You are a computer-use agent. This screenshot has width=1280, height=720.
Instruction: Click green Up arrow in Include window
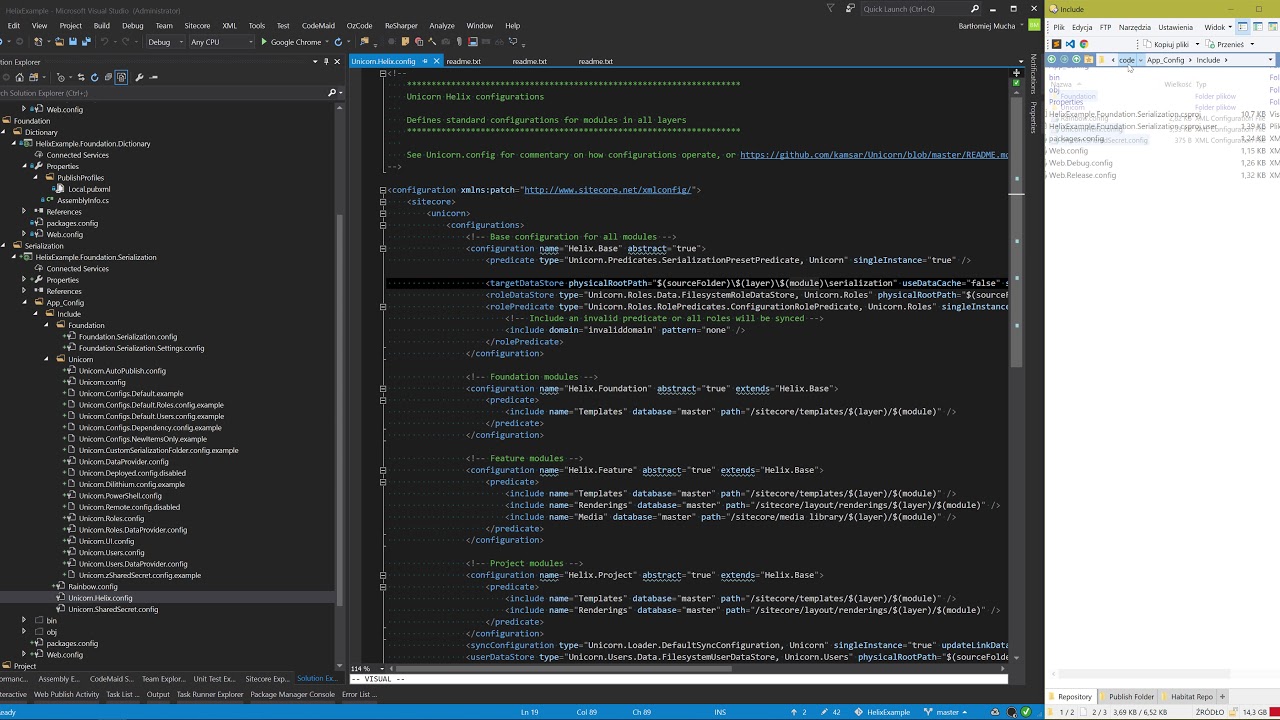click(1076, 60)
